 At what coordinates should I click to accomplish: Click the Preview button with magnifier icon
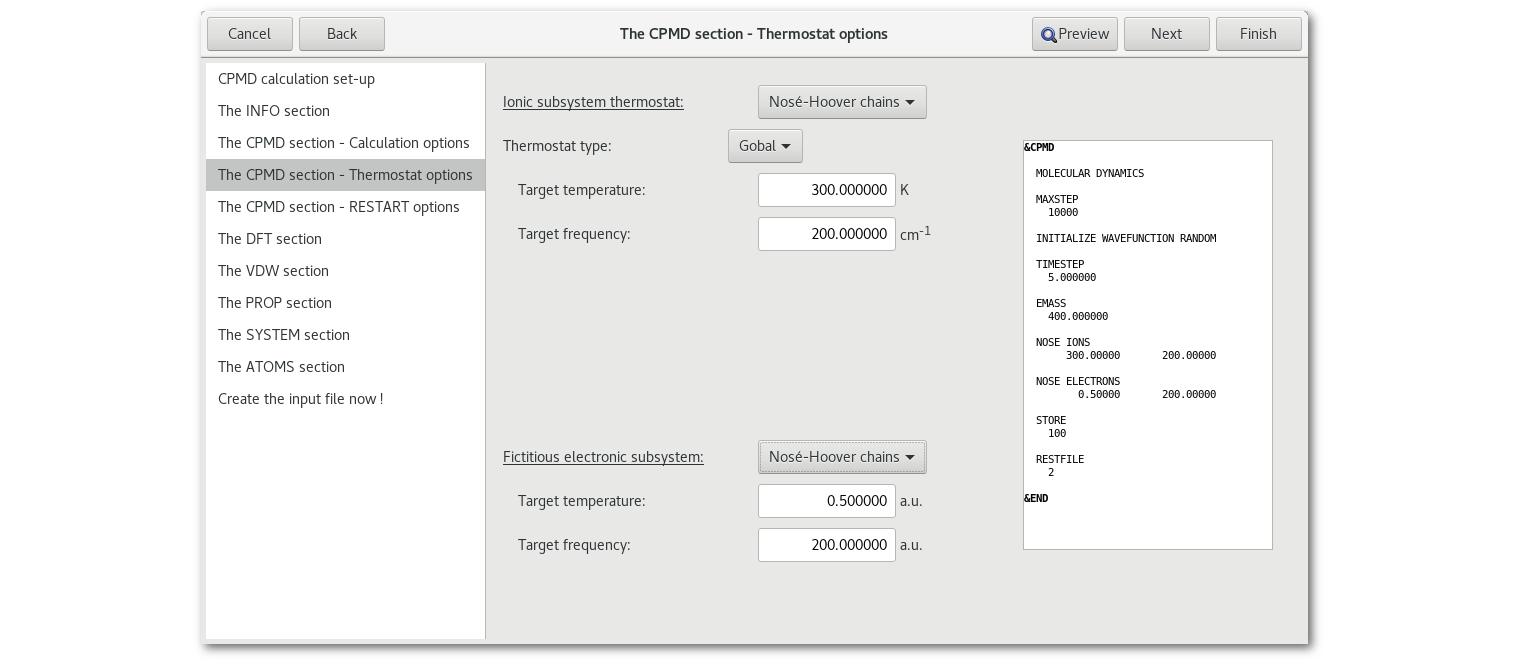pos(1074,34)
